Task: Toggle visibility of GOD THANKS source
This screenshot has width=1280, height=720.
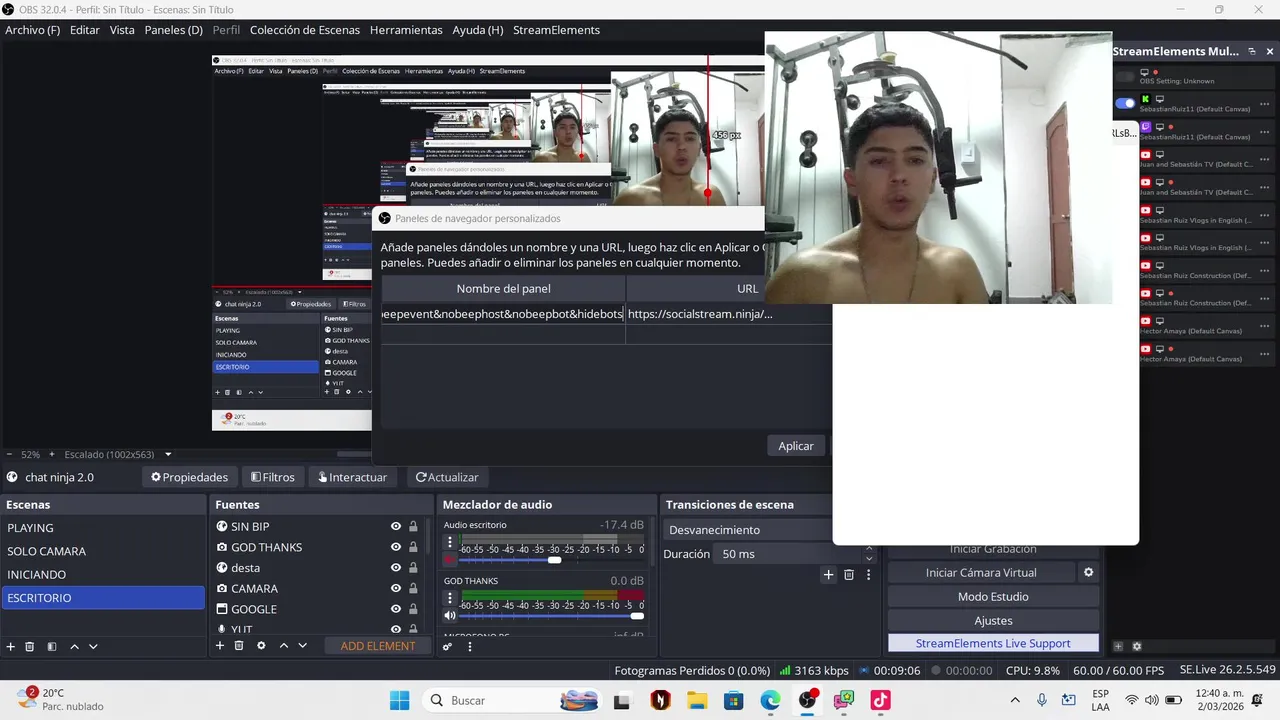Action: pyautogui.click(x=396, y=547)
